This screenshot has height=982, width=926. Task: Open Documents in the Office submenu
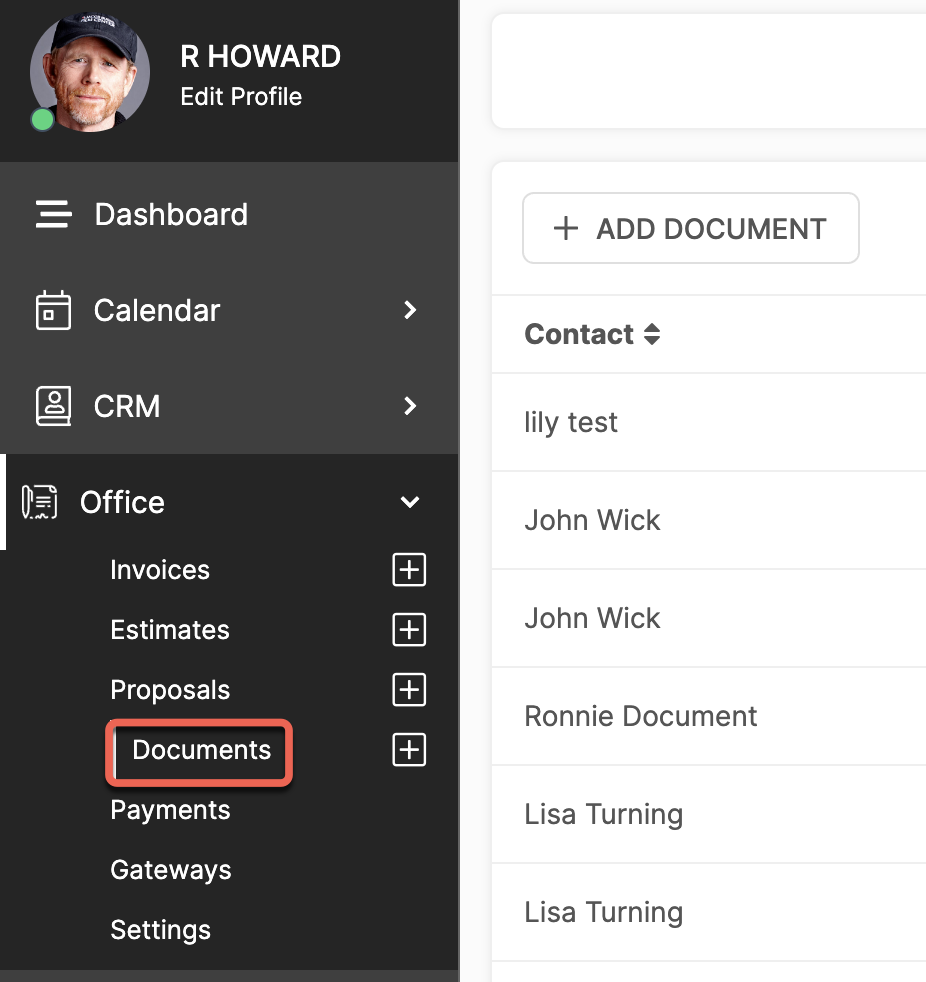coord(201,750)
